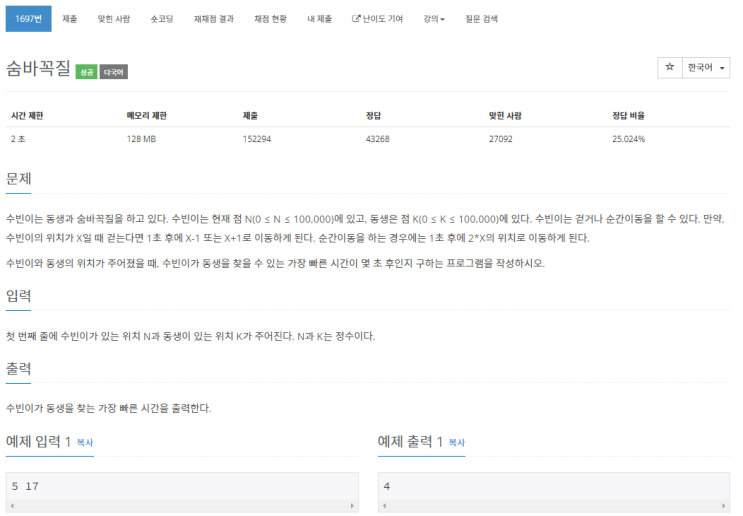Screen dimensions: 743x516
Task: Click the 25.024% accuracy value
Action: pos(628,139)
